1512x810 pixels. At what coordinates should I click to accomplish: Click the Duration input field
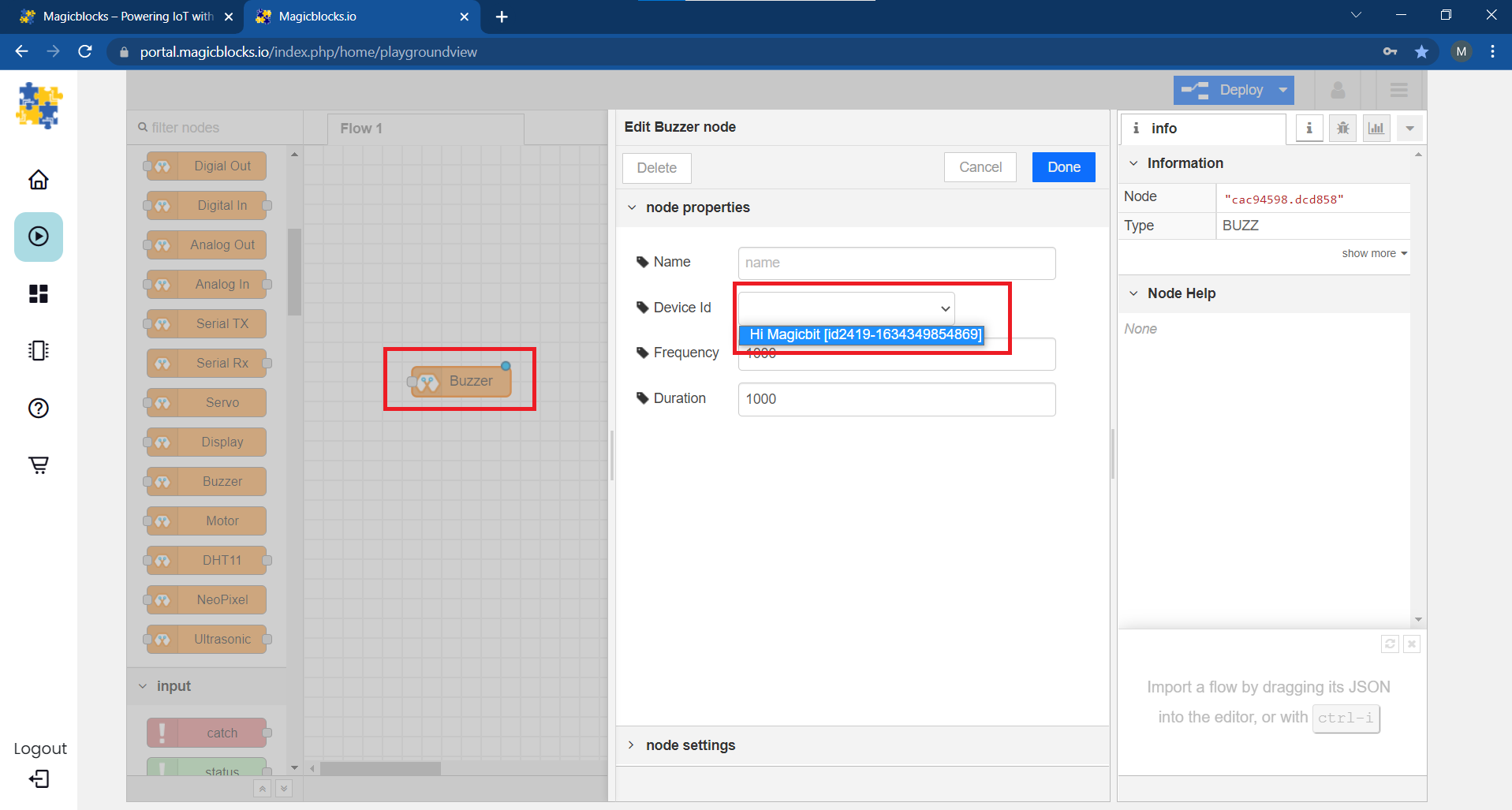(896, 399)
